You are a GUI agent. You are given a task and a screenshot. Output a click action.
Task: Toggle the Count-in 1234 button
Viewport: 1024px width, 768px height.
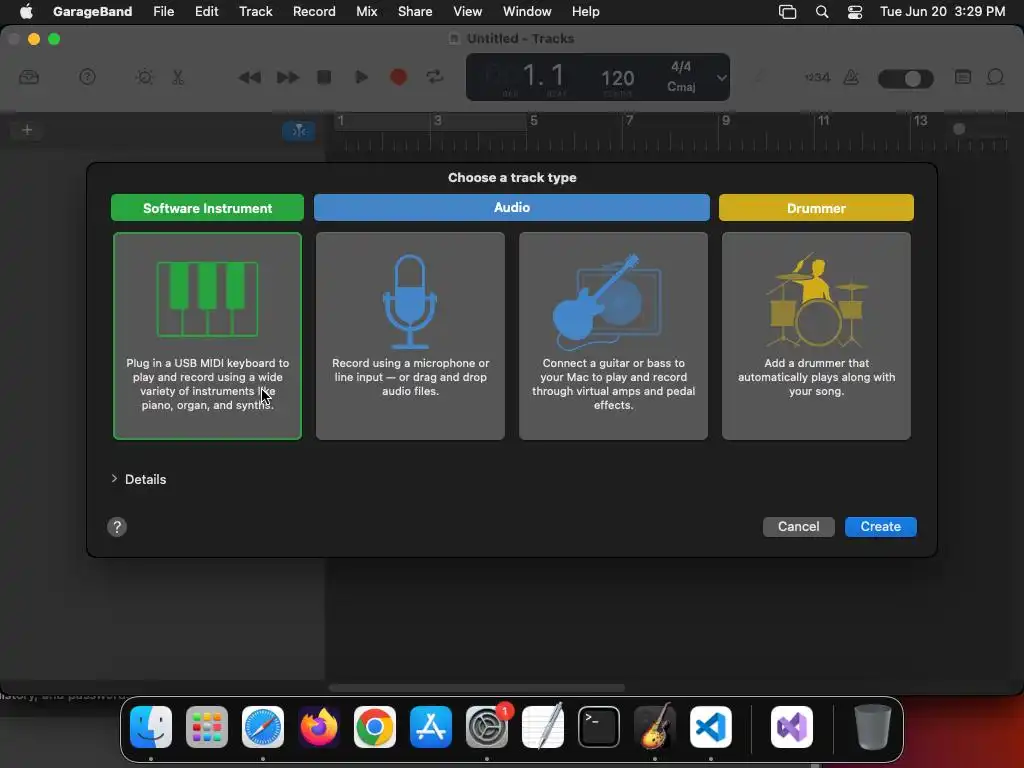(817, 77)
